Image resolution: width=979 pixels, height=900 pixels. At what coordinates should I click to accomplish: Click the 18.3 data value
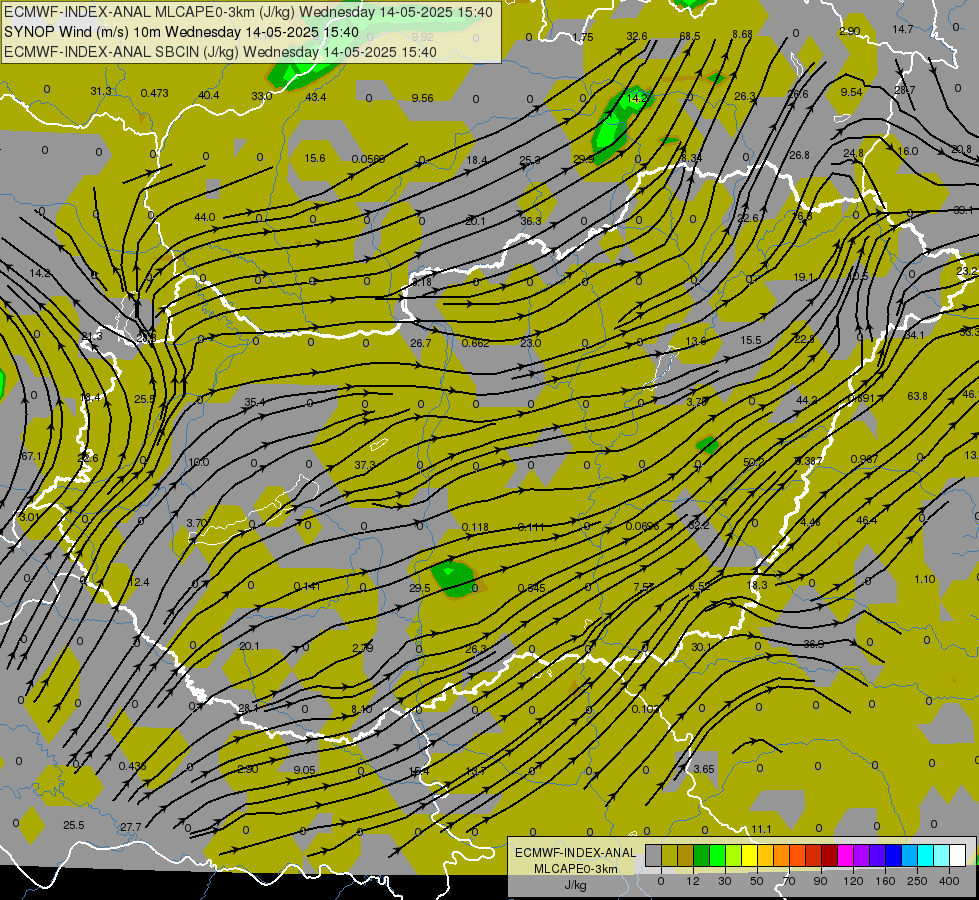[757, 585]
